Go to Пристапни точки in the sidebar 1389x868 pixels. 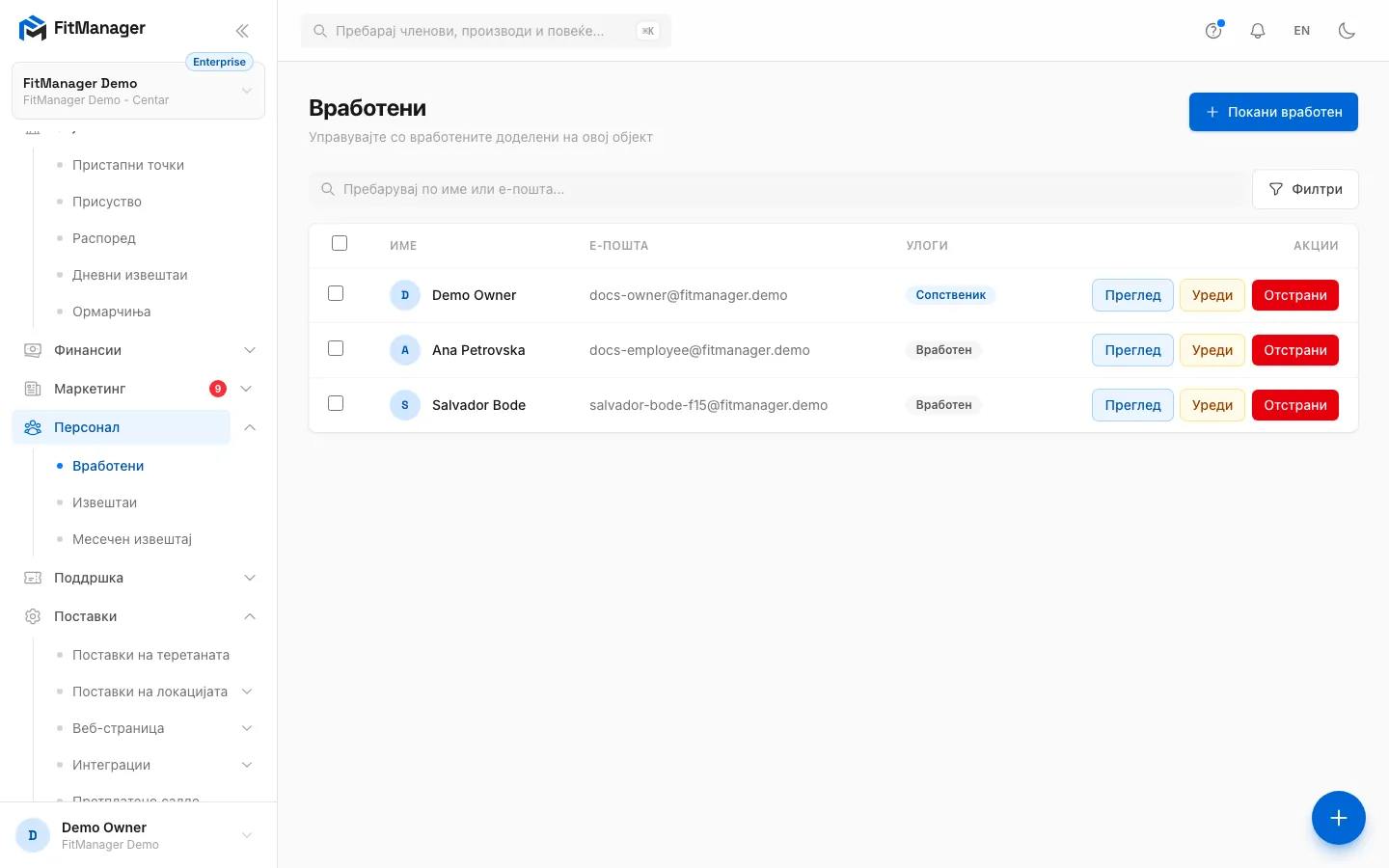pyautogui.click(x=128, y=165)
